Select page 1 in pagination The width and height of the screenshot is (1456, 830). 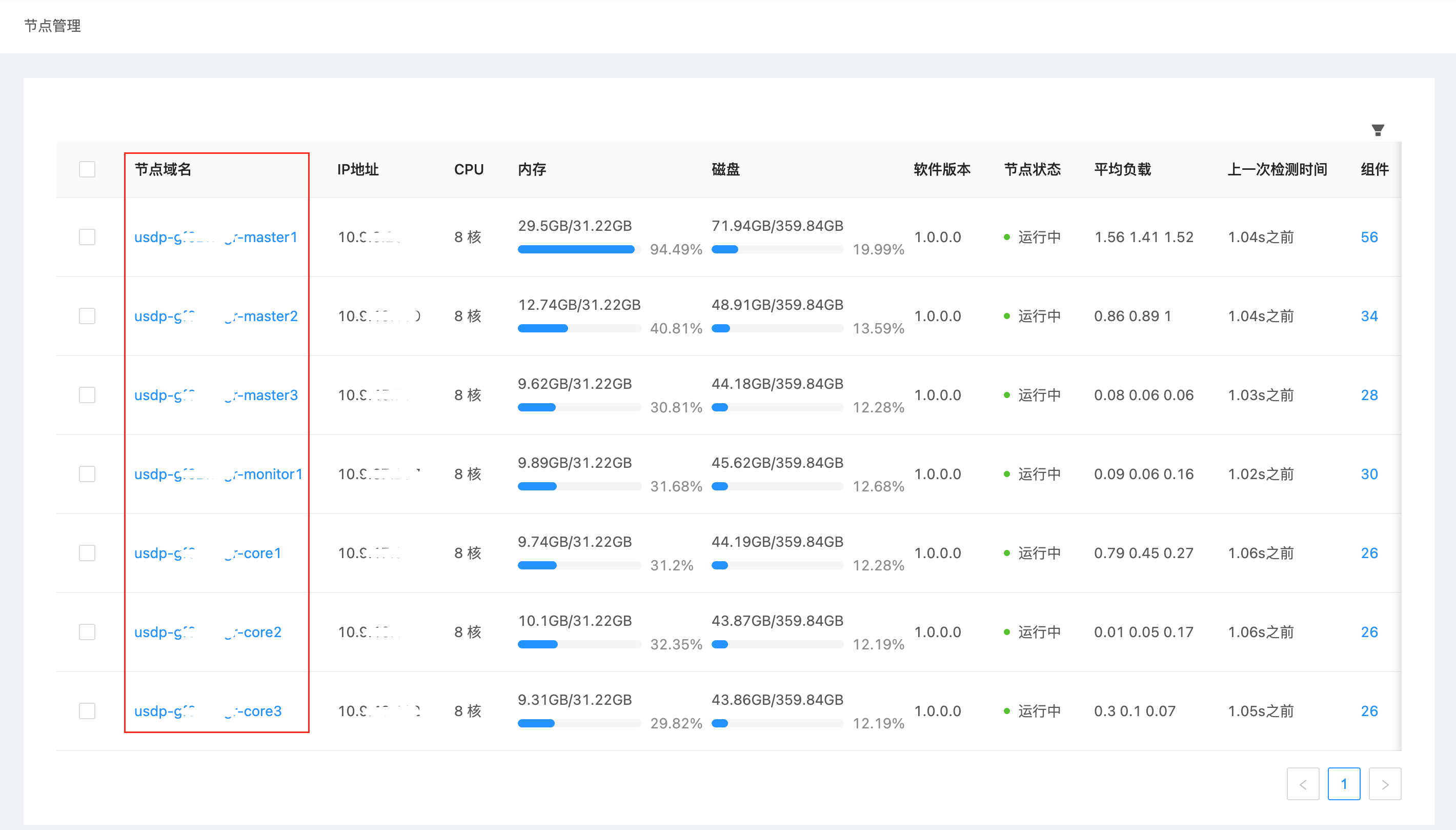click(1344, 784)
